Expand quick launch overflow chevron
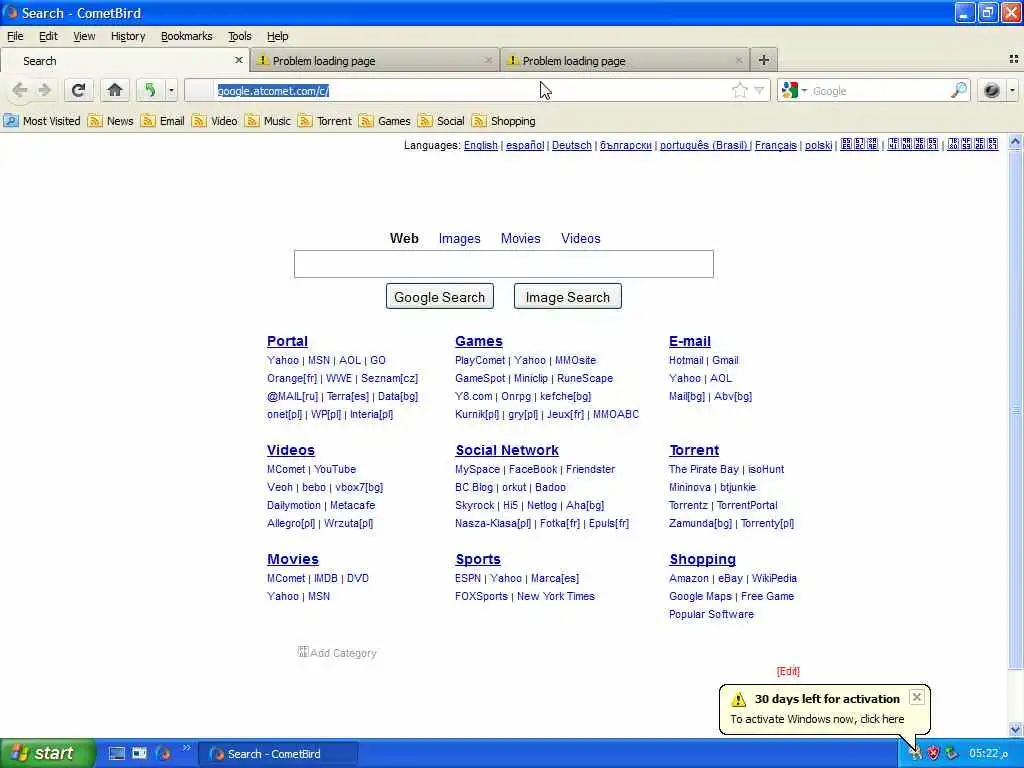1024x768 pixels. click(x=186, y=748)
